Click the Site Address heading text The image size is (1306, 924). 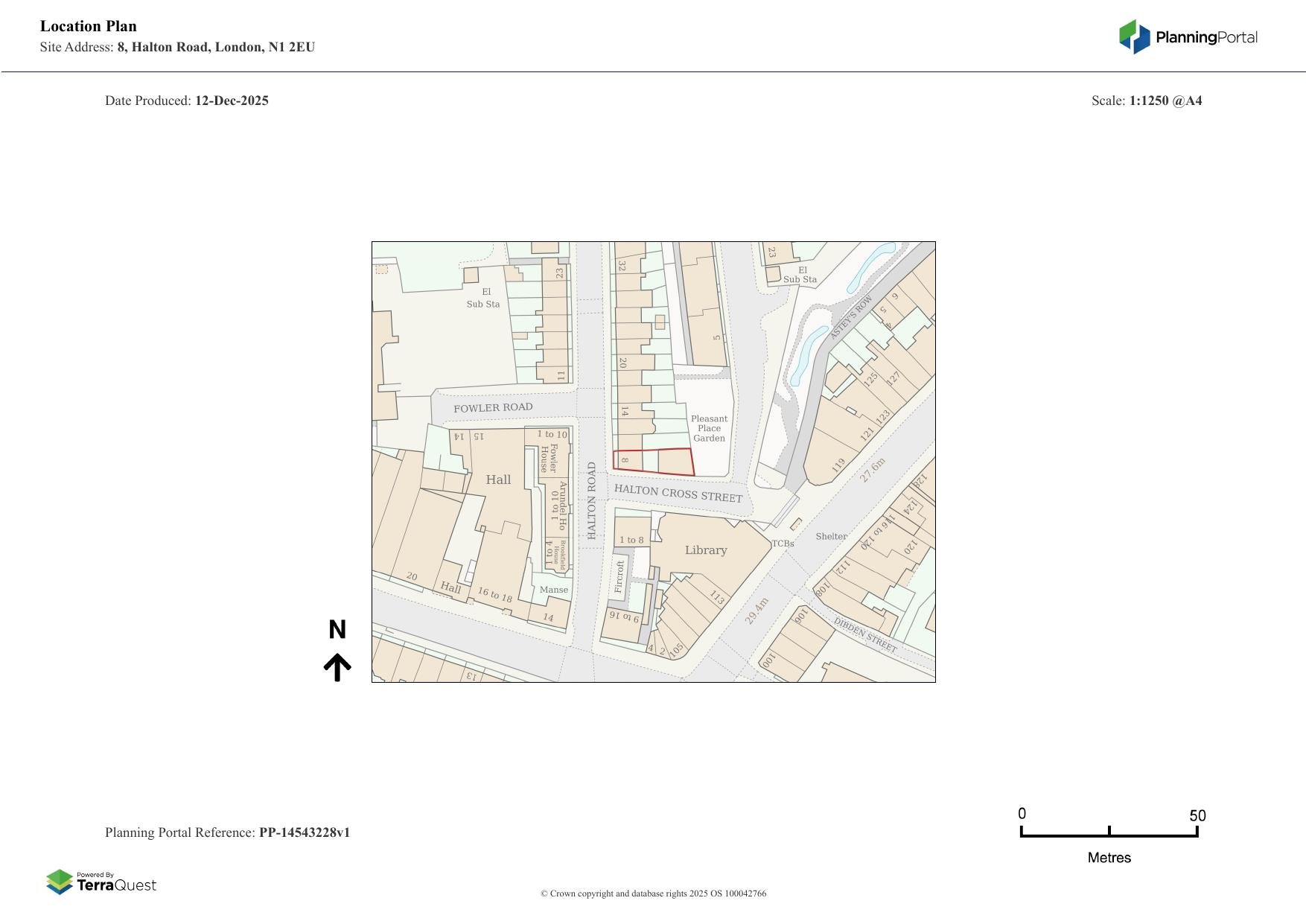177,47
